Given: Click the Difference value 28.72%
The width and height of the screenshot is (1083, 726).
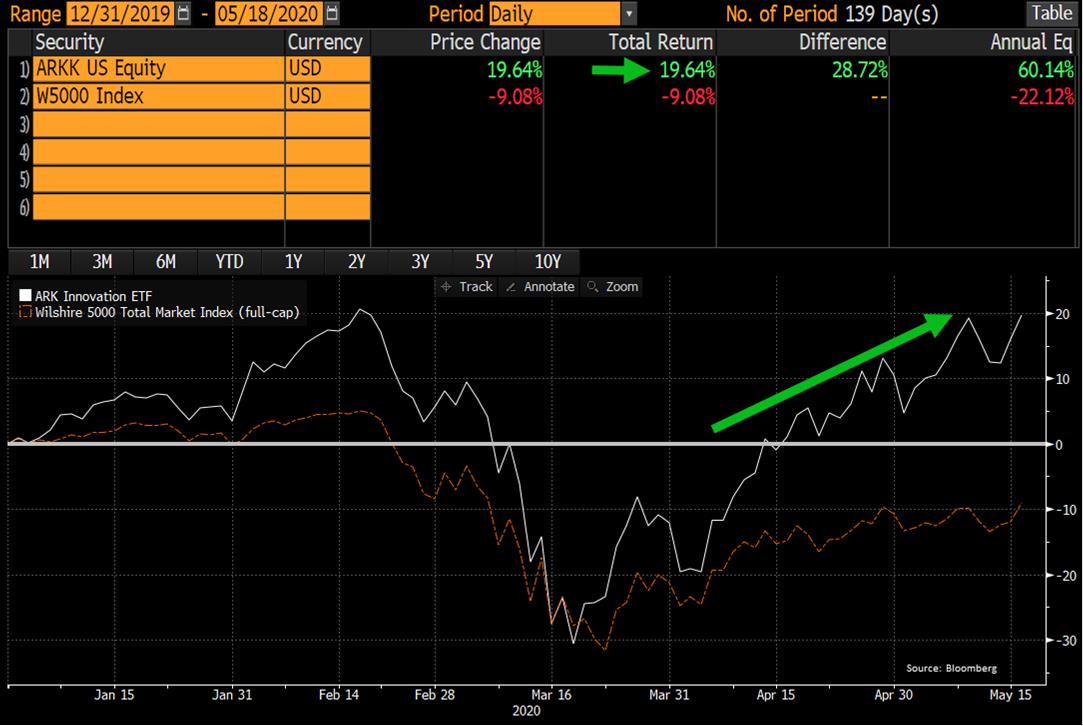Looking at the screenshot, I should coord(859,70).
